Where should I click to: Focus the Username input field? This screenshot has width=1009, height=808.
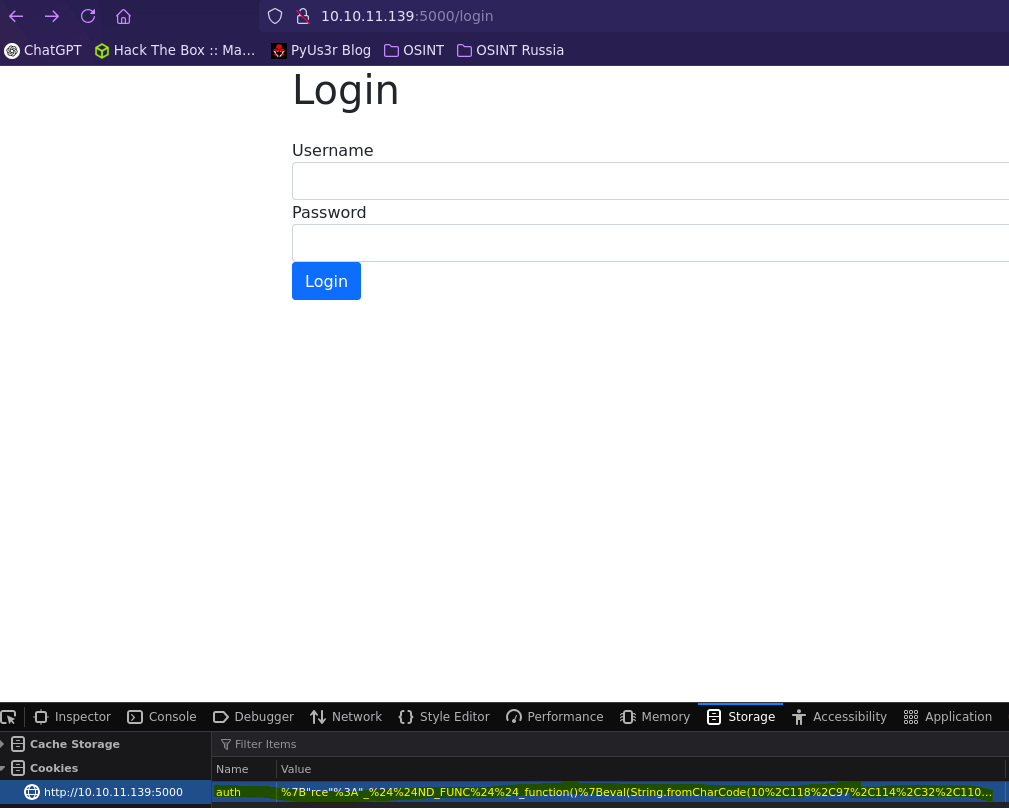pyautogui.click(x=651, y=181)
